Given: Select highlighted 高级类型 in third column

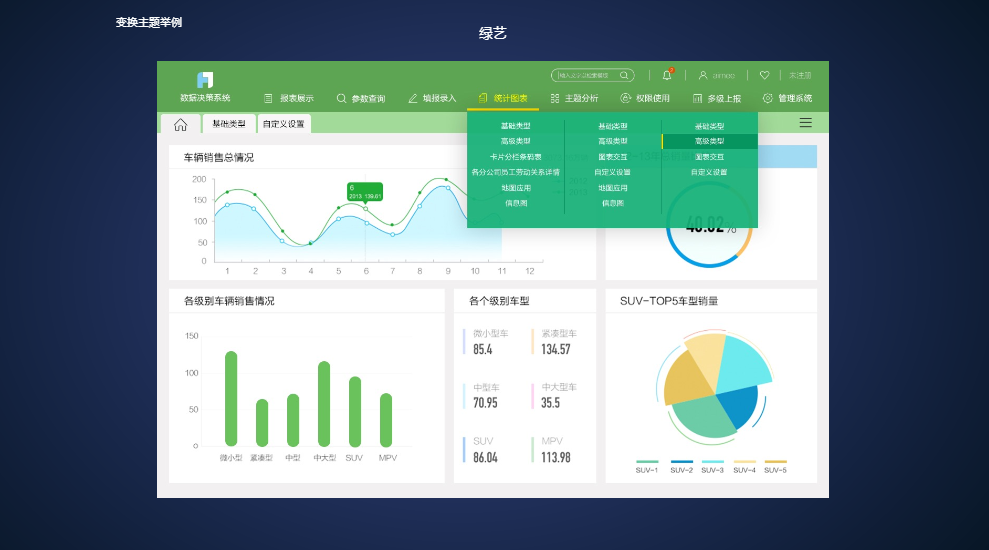Looking at the screenshot, I should click(710, 141).
